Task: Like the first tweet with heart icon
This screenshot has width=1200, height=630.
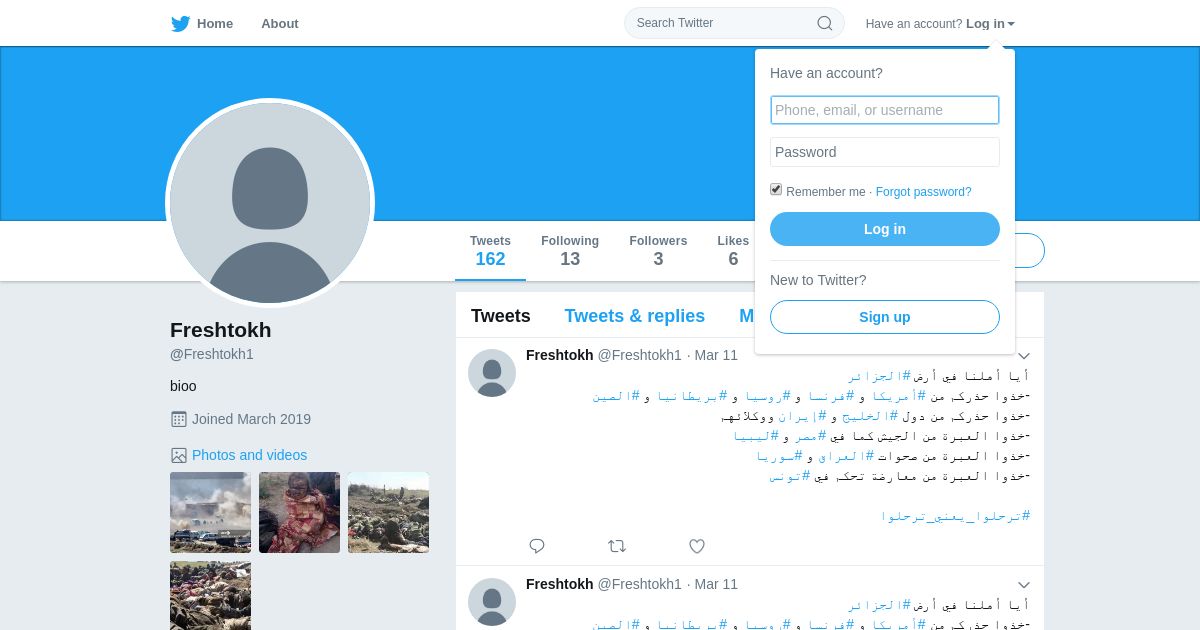Action: coord(697,546)
